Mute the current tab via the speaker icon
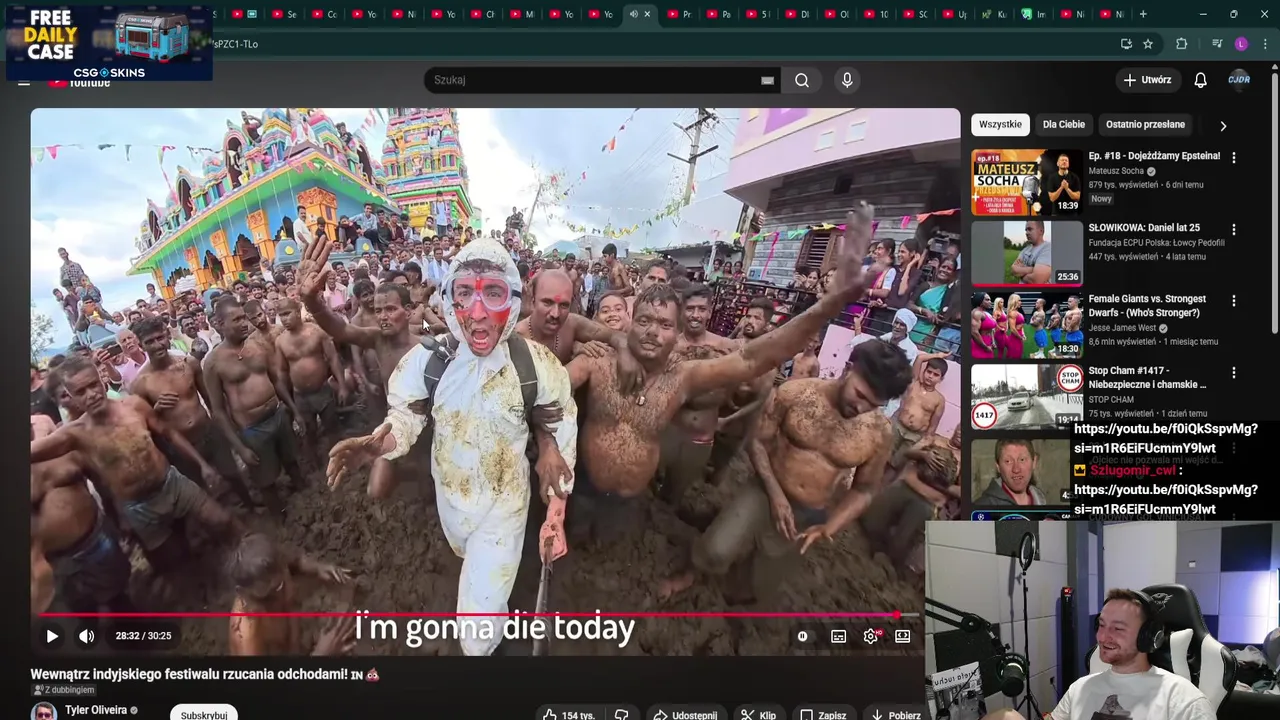This screenshot has width=1280, height=720. tap(633, 14)
